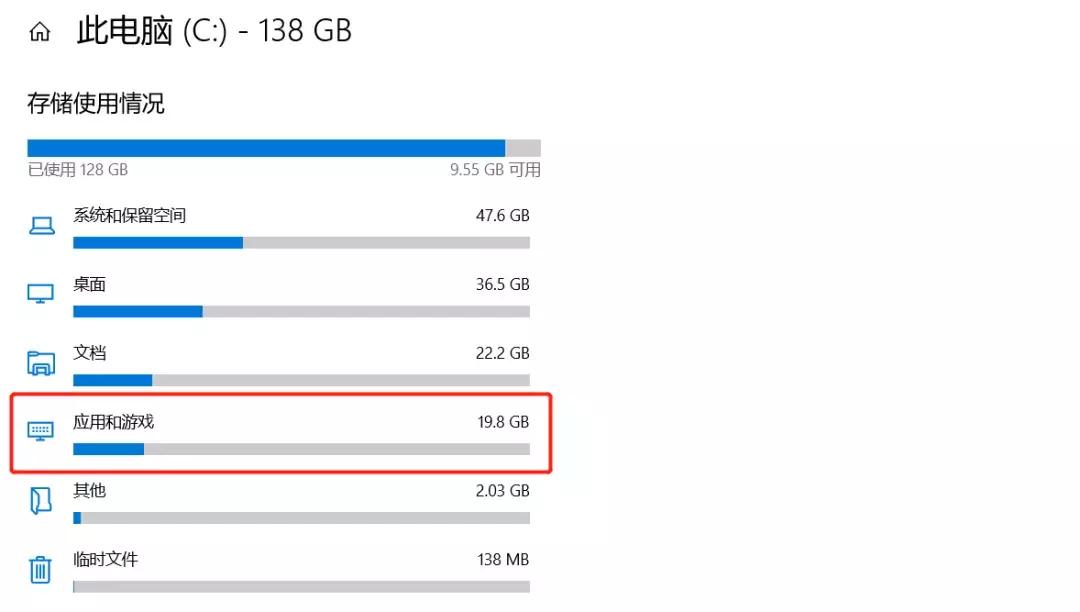1080x612 pixels.
Task: Click the 22.2 GB documents usage bar
Action: click(x=301, y=380)
